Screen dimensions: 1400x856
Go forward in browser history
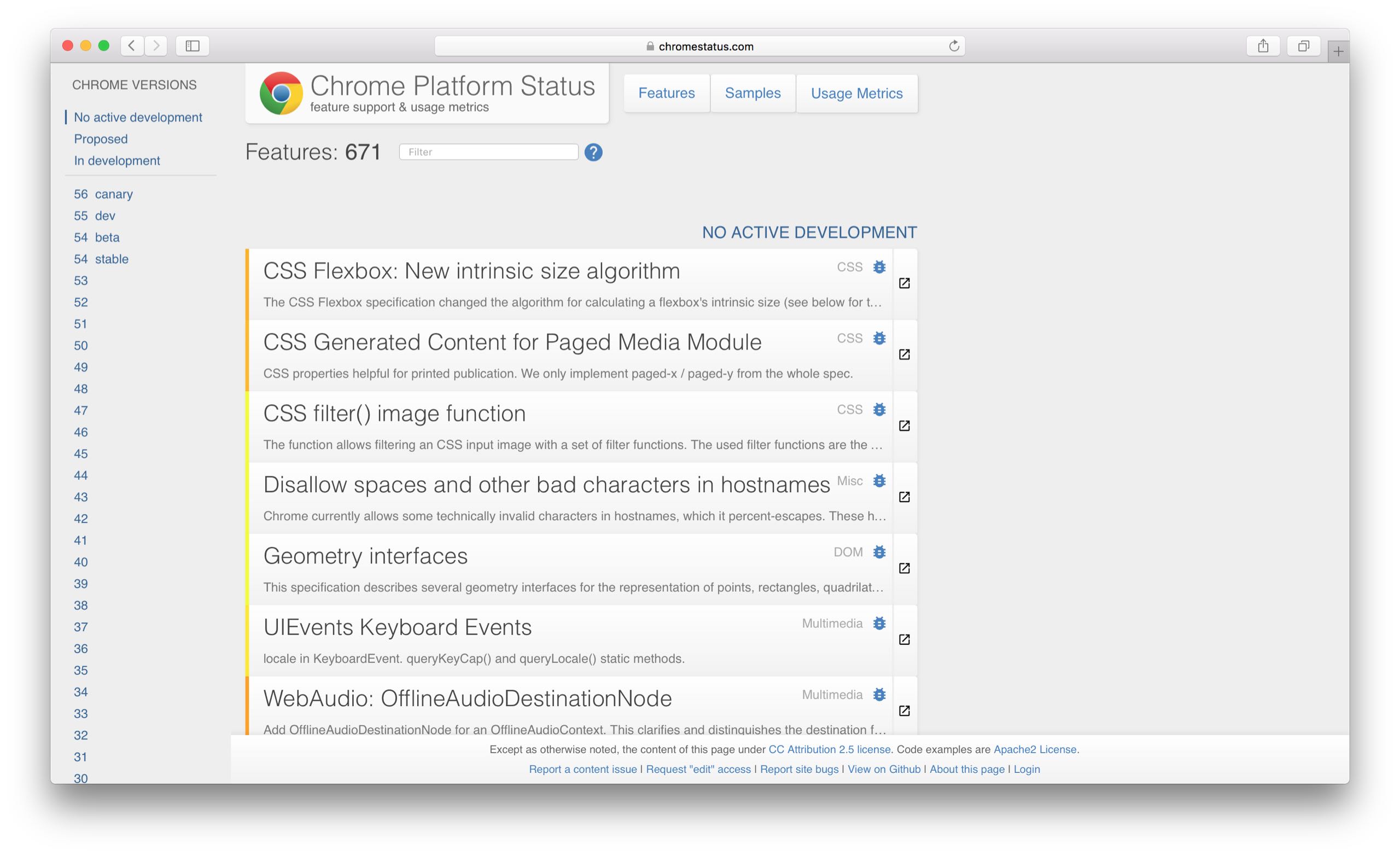pos(156,46)
